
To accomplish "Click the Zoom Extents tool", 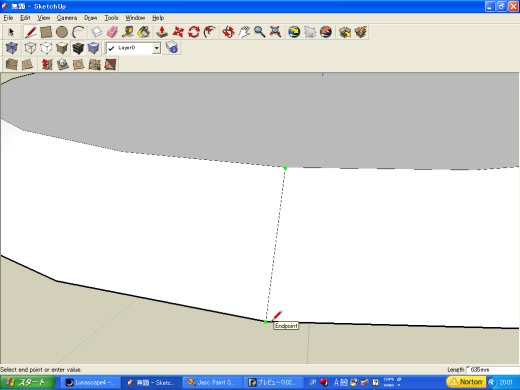I will 275,32.
